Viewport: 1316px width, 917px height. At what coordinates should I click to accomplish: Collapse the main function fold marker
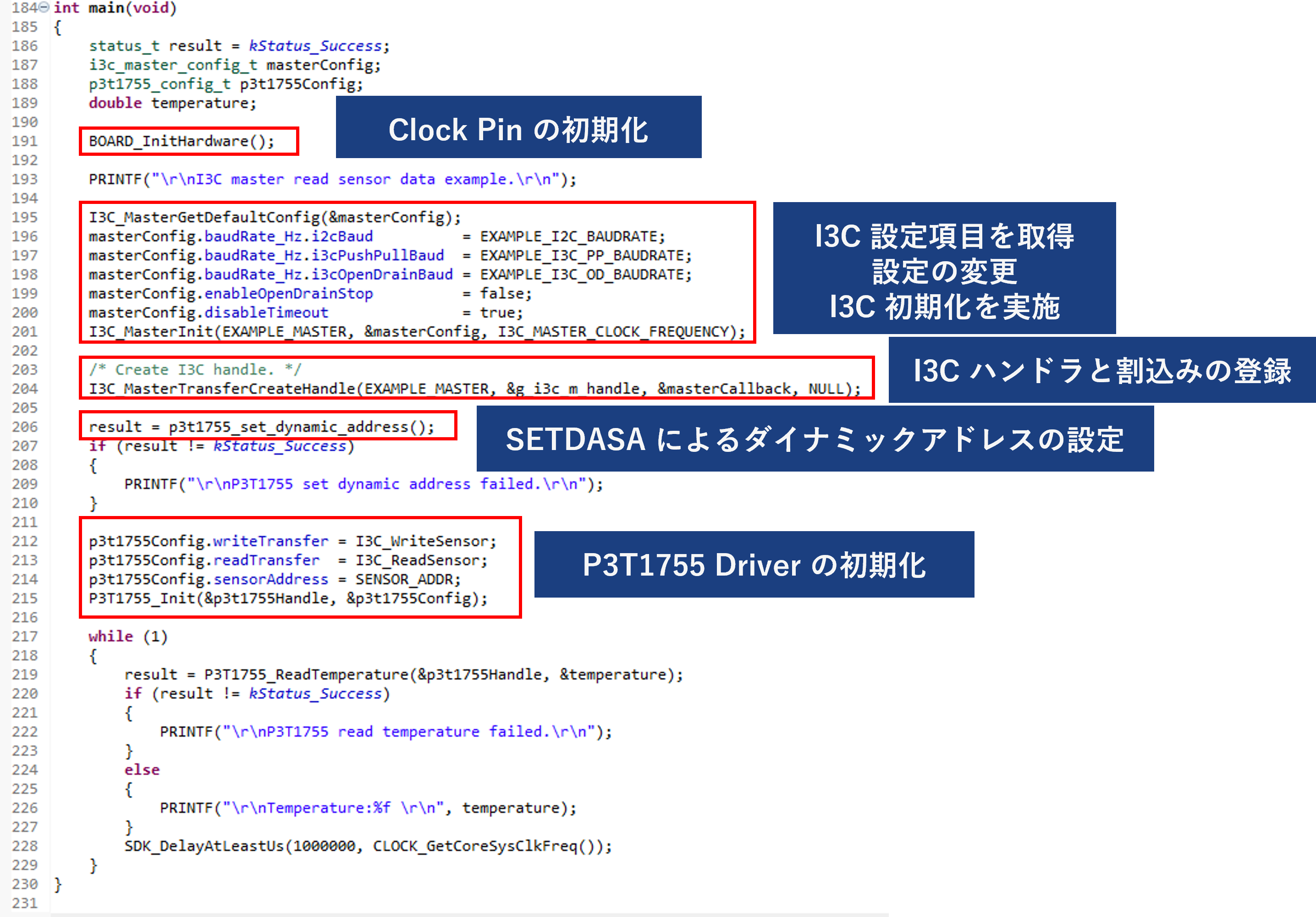[44, 7]
